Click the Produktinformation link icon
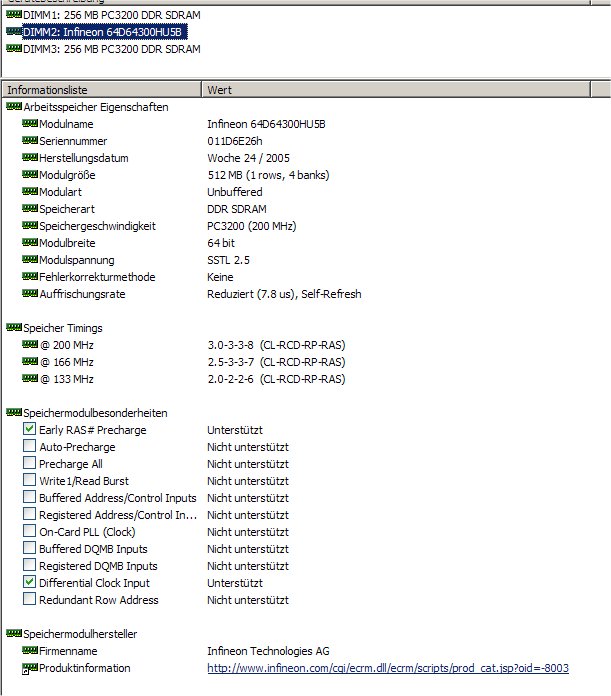The image size is (611, 696). (30, 668)
